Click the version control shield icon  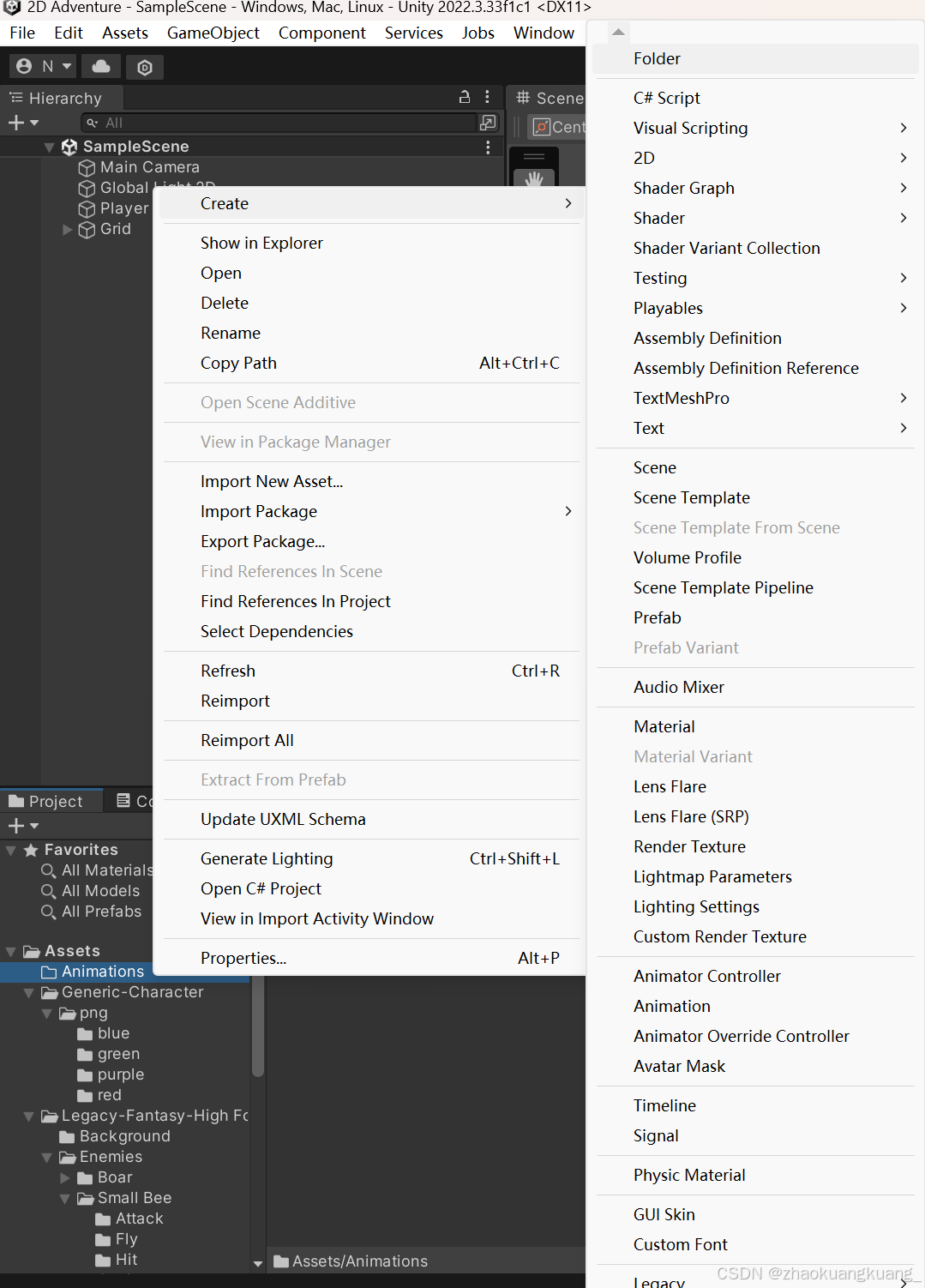145,67
